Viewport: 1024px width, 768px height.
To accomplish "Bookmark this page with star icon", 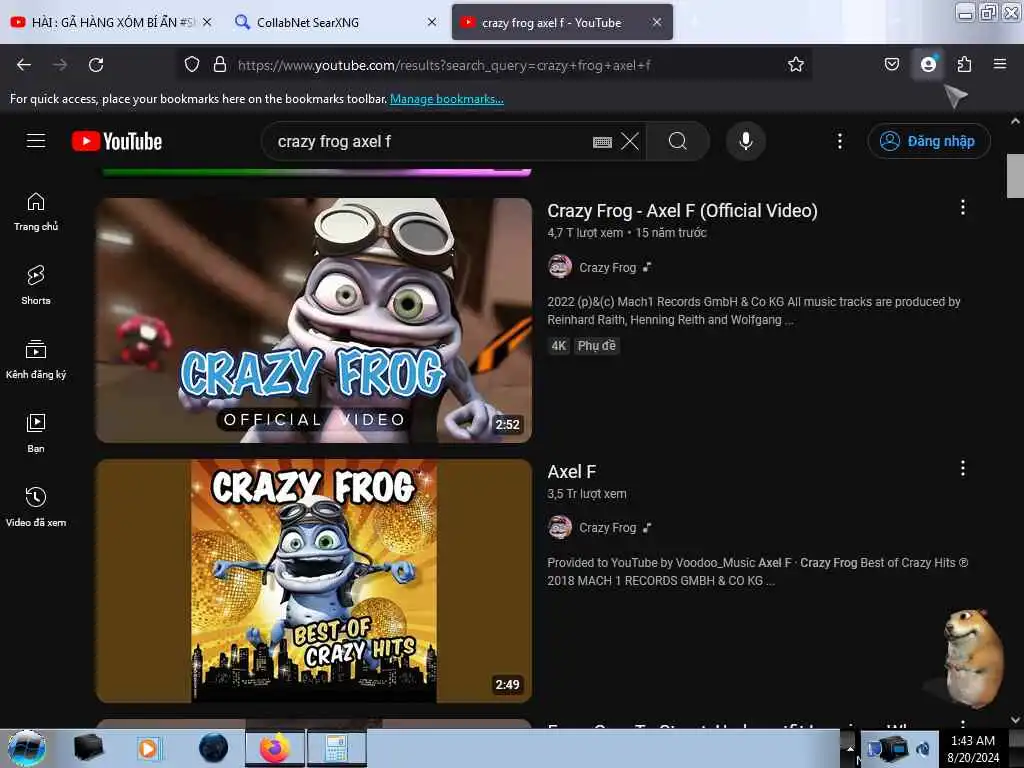I will click(x=795, y=65).
